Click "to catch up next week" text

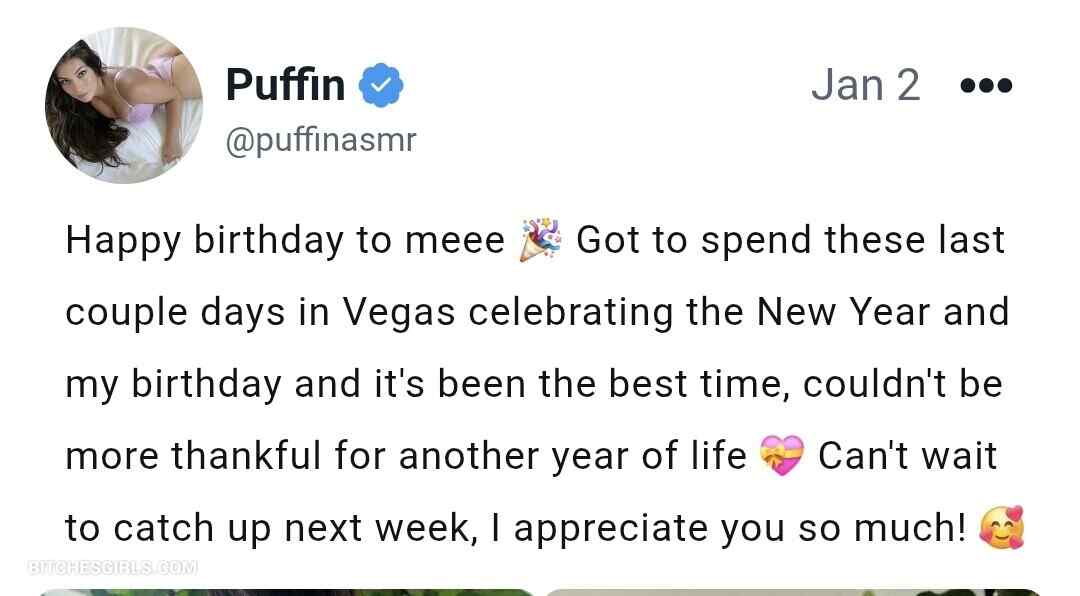tap(268, 528)
